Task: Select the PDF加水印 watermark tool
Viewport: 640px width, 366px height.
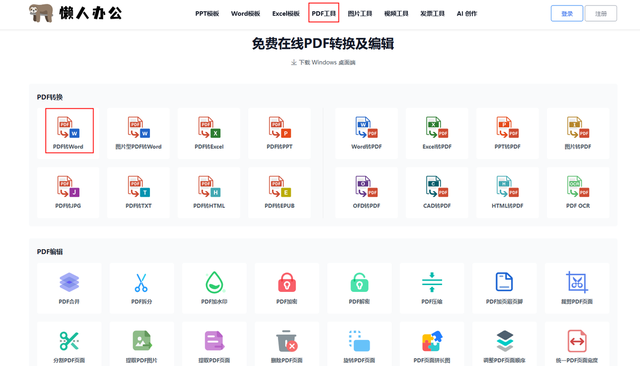Action: [x=214, y=288]
